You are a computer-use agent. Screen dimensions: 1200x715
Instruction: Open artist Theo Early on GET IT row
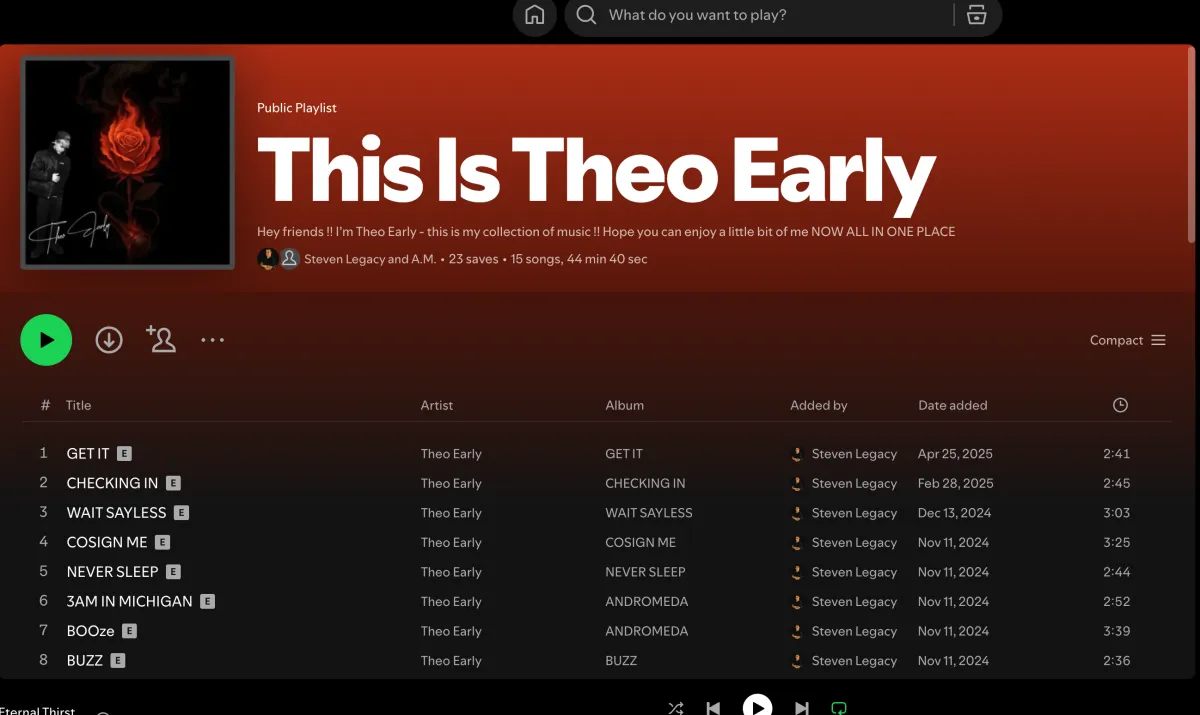click(451, 454)
